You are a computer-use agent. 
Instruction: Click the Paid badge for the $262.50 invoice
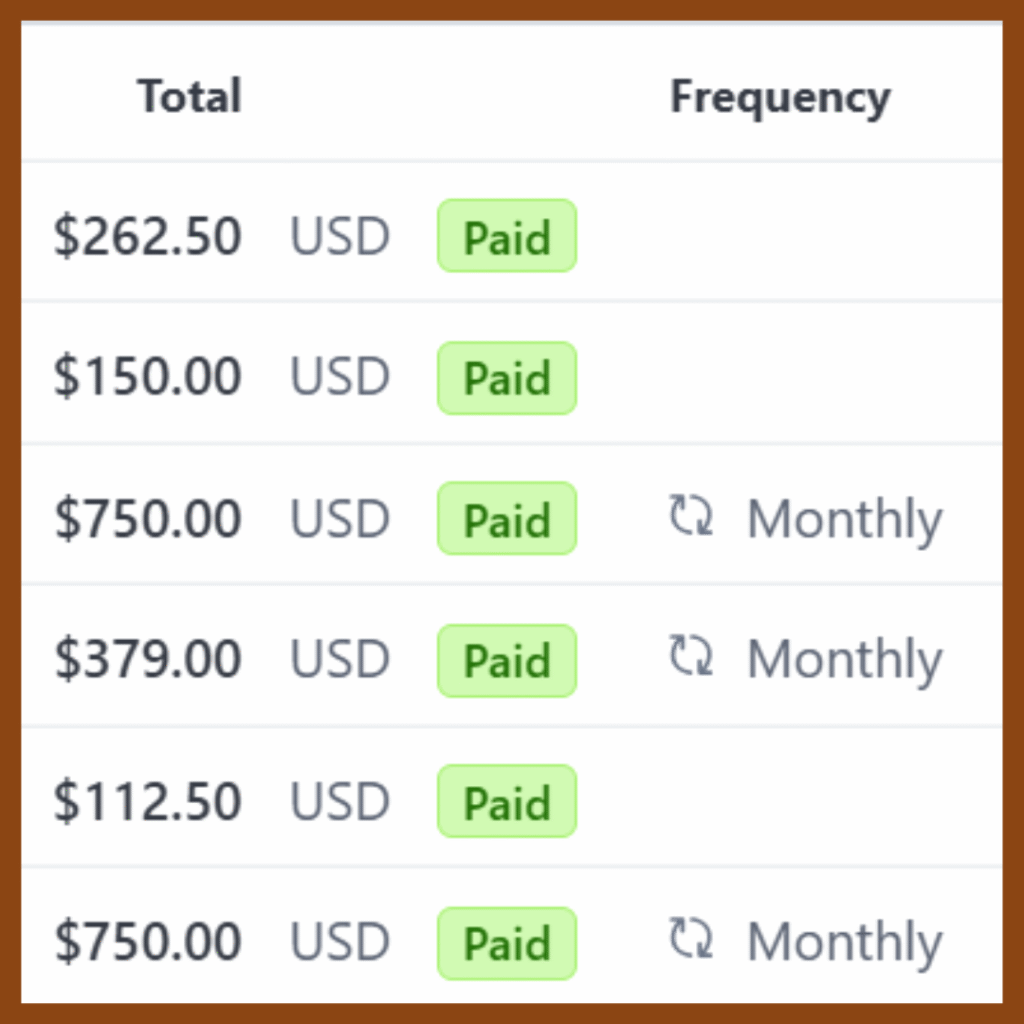tap(507, 236)
